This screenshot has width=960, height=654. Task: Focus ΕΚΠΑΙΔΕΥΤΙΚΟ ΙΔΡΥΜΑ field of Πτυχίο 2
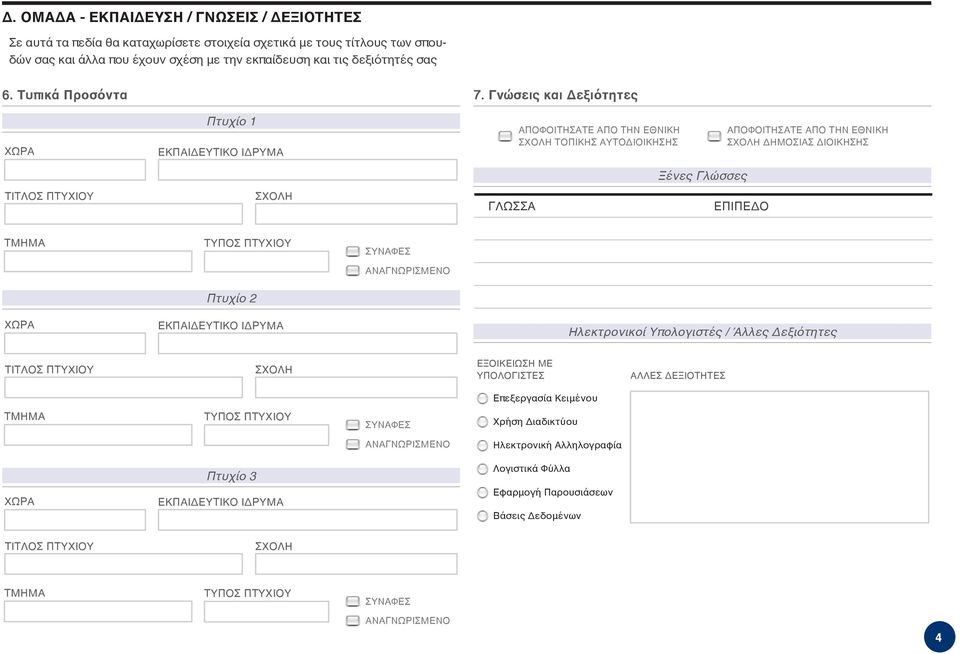point(307,344)
